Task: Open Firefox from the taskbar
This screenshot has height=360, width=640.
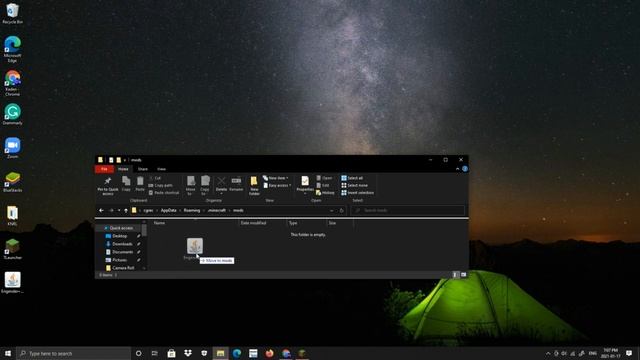Action: click(269, 353)
